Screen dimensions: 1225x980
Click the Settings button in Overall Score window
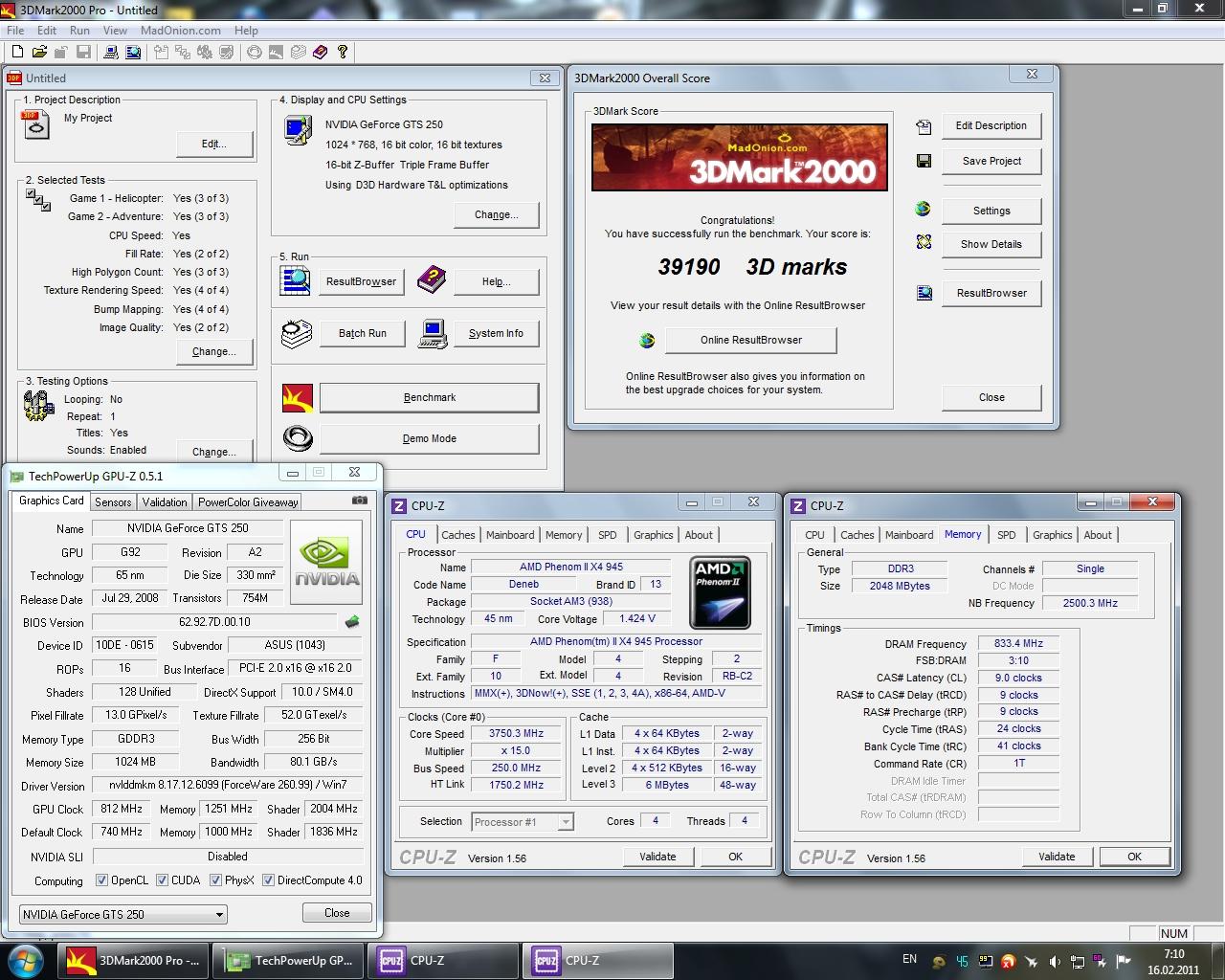point(991,211)
